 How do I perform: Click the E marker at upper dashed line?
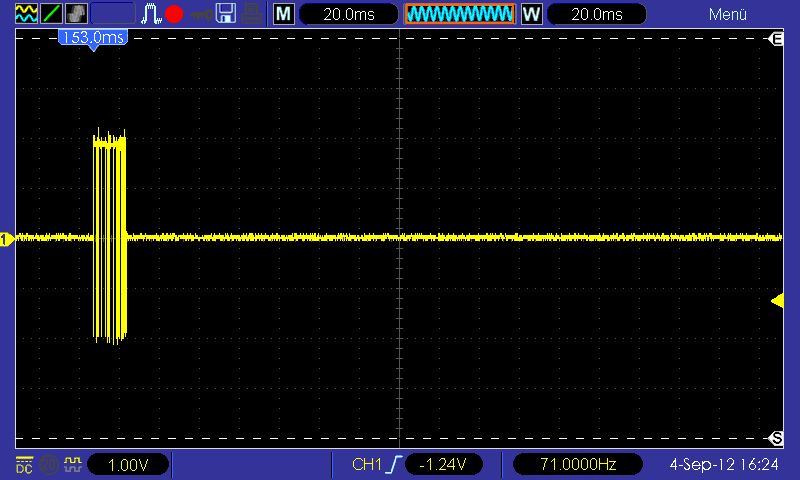click(777, 39)
